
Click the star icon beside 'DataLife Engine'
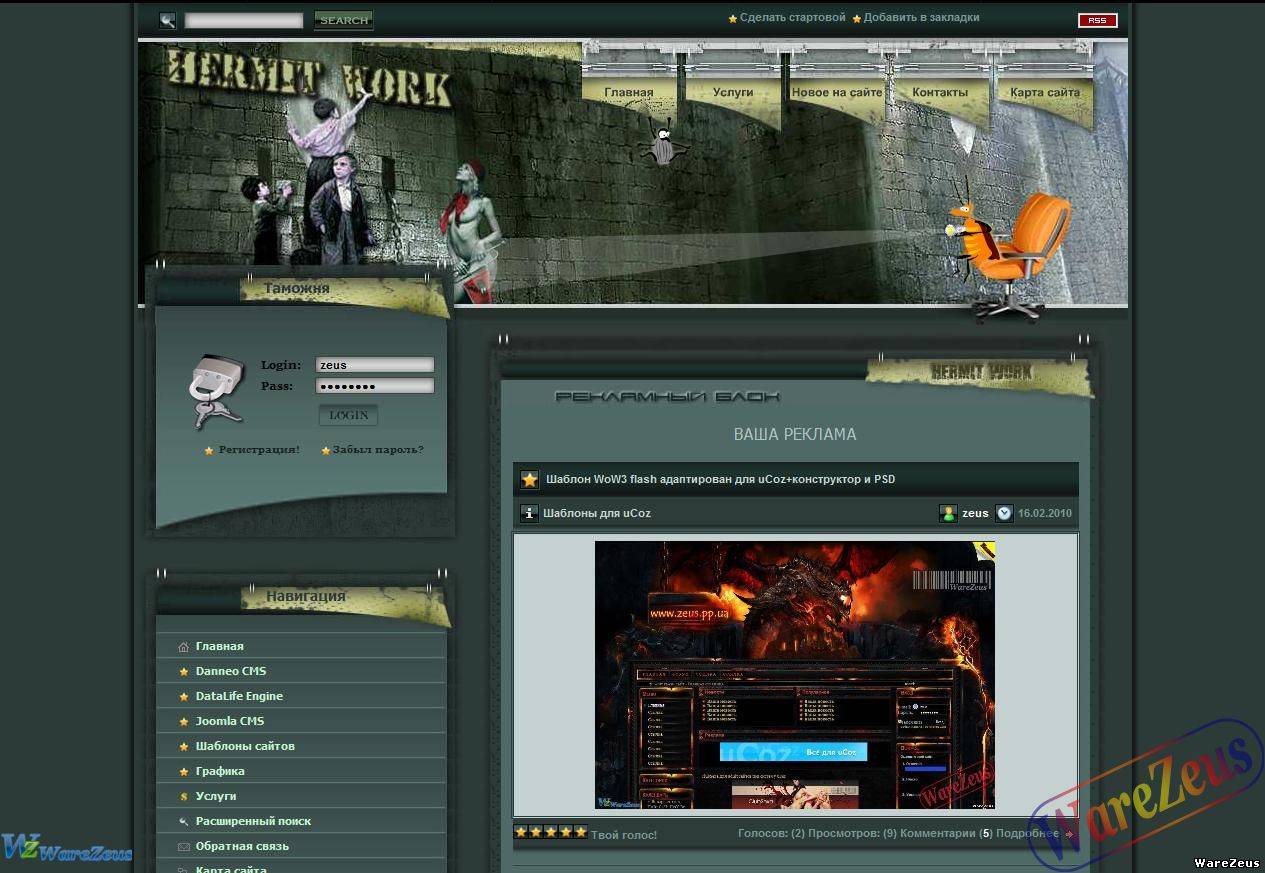[183, 697]
